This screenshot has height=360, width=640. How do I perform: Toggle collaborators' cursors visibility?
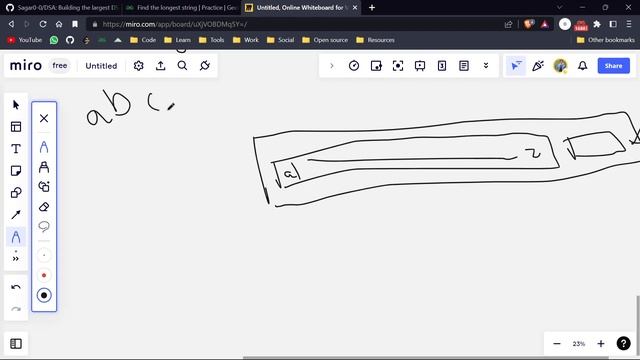tap(516, 66)
